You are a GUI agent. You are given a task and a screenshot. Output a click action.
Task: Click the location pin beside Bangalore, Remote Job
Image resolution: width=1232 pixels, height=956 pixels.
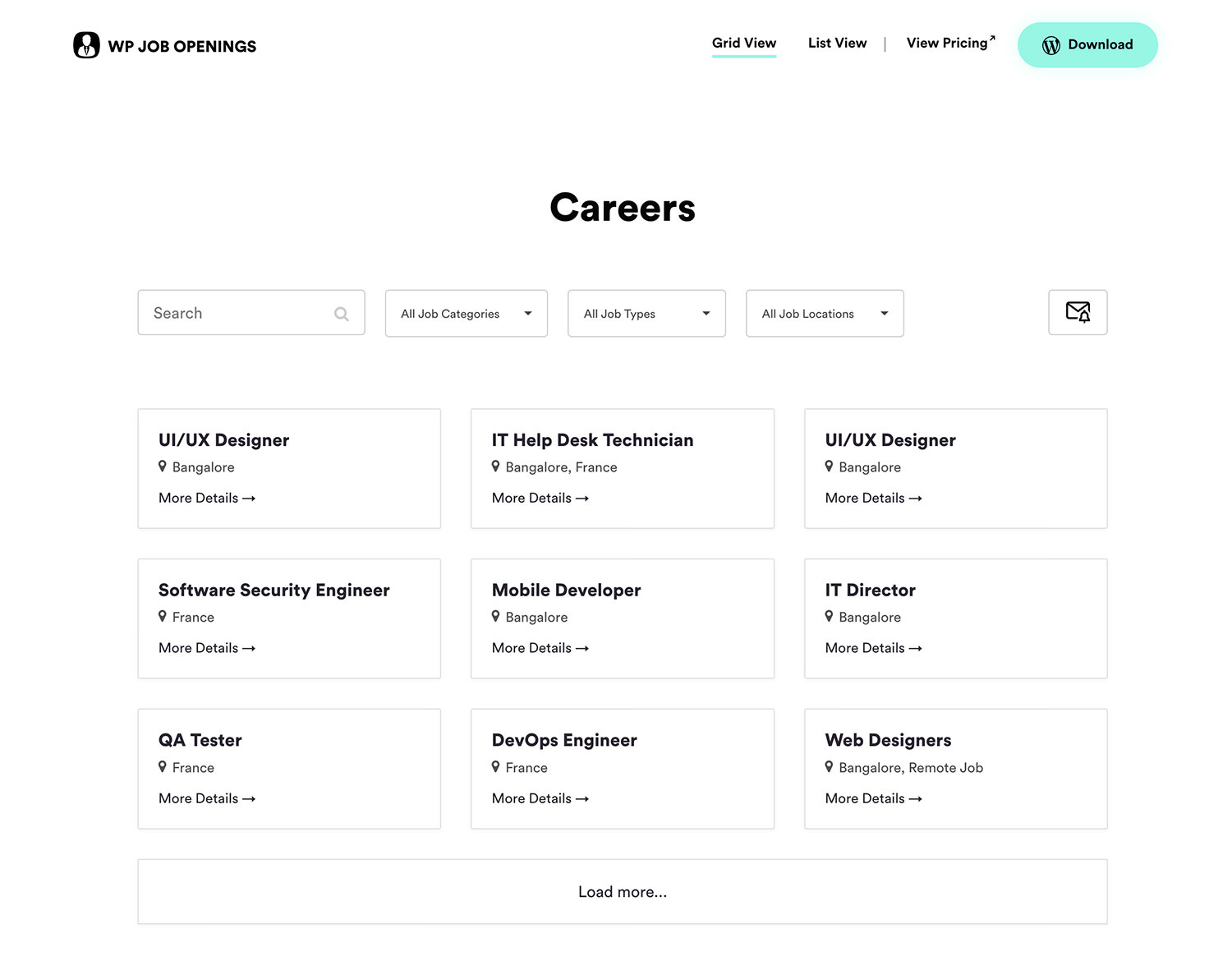tap(829, 766)
